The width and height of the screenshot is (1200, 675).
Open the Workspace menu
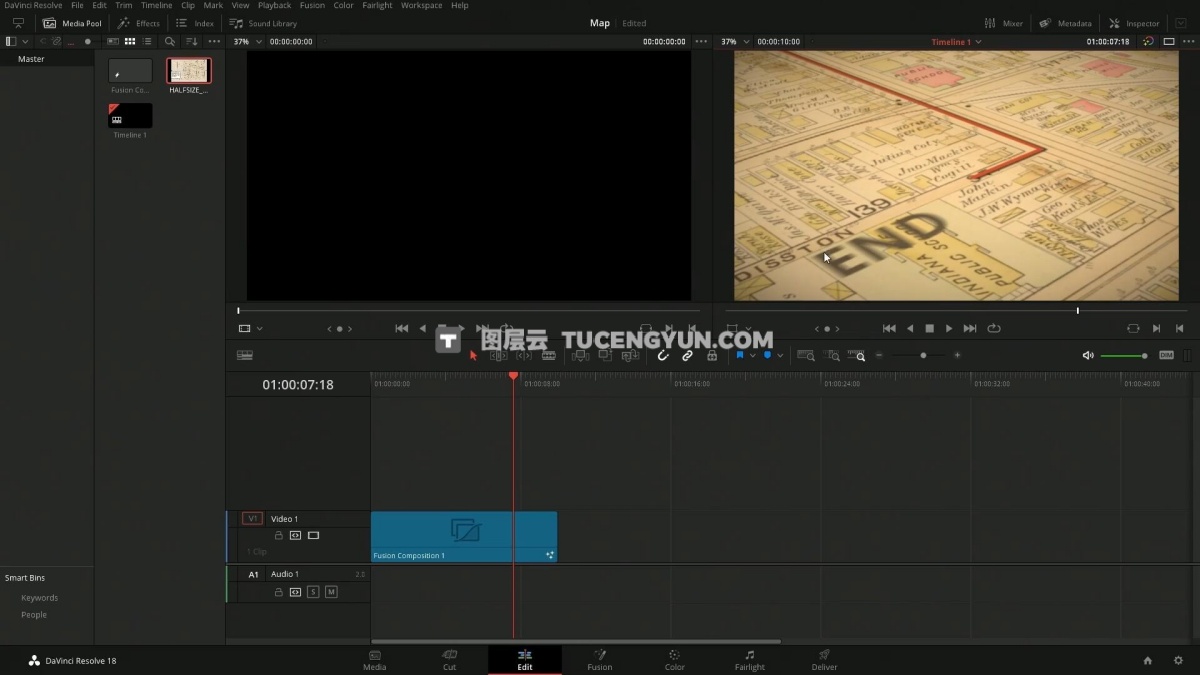[x=421, y=5]
